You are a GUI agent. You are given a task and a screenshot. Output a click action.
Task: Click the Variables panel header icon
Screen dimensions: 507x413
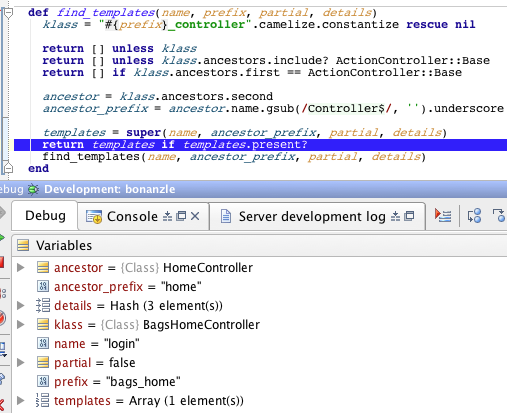(23, 245)
